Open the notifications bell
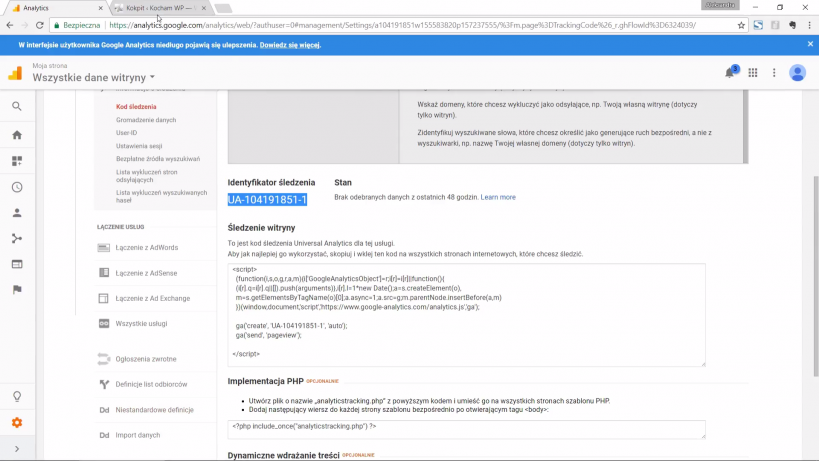The image size is (819, 461). point(730,73)
